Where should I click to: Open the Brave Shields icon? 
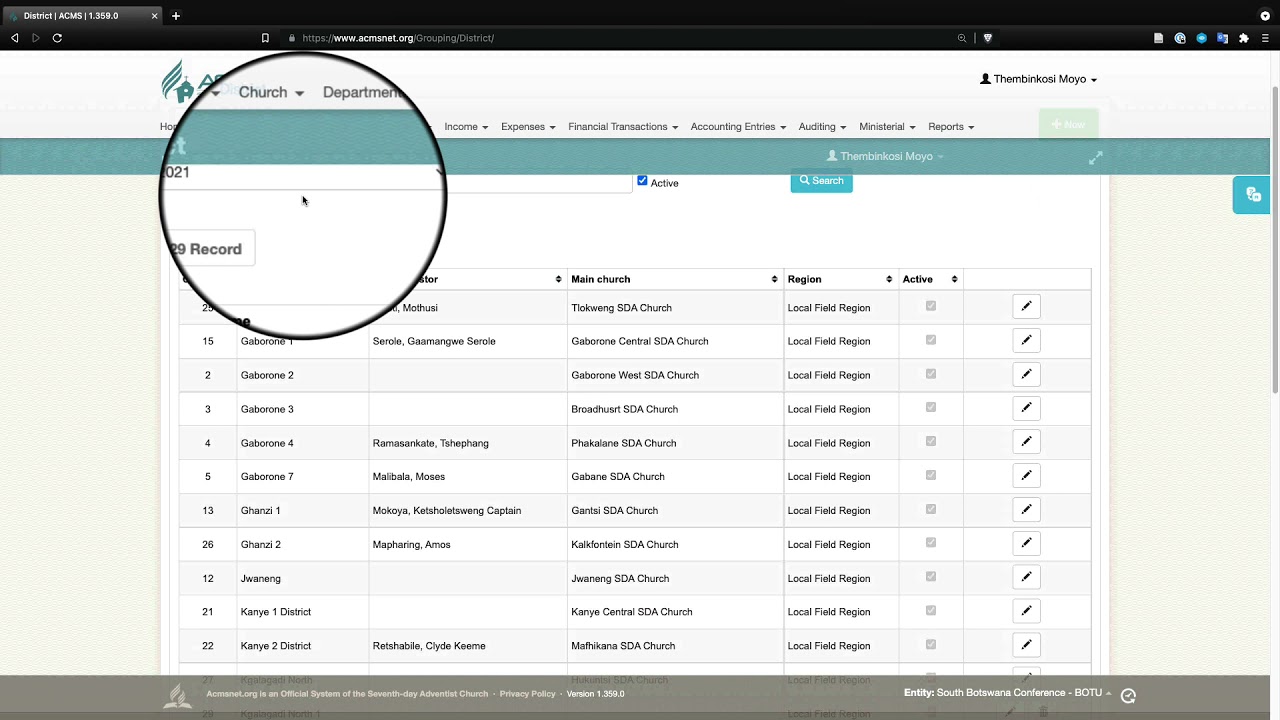[988, 38]
